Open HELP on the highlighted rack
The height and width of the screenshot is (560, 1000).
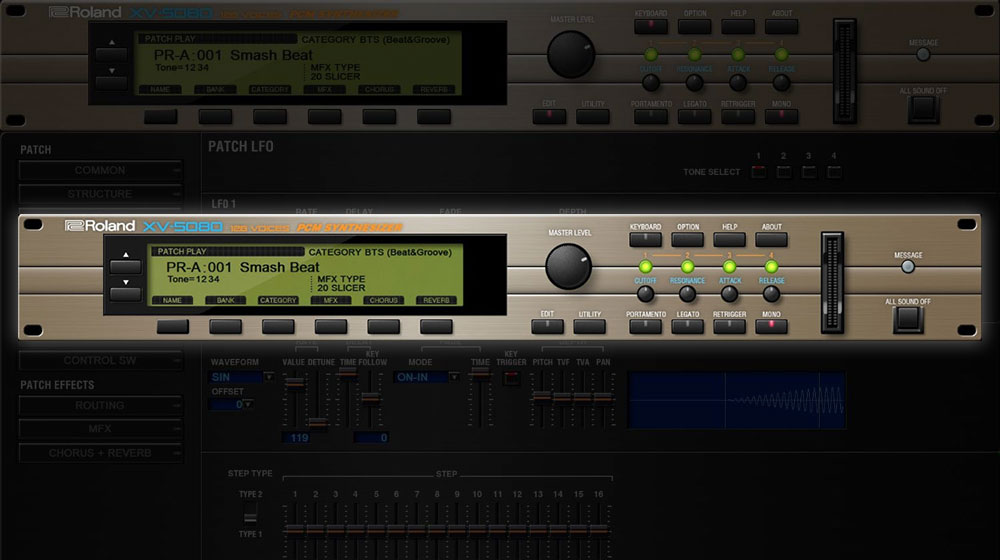(729, 240)
